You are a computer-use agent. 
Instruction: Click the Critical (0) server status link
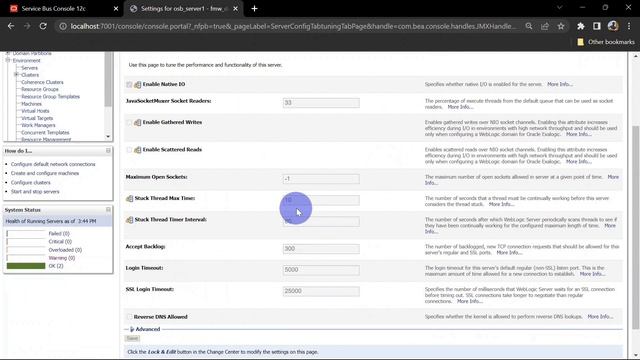60,242
